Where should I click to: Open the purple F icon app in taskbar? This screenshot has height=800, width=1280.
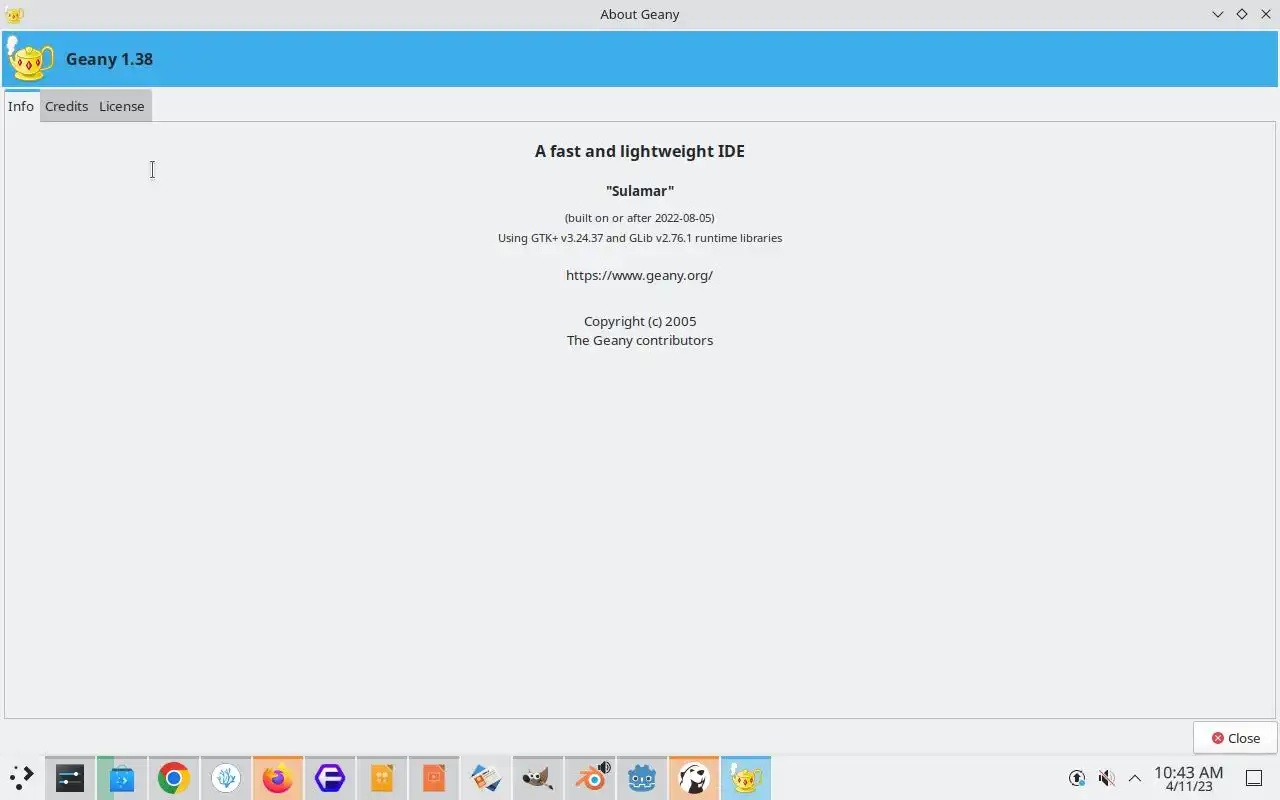330,778
